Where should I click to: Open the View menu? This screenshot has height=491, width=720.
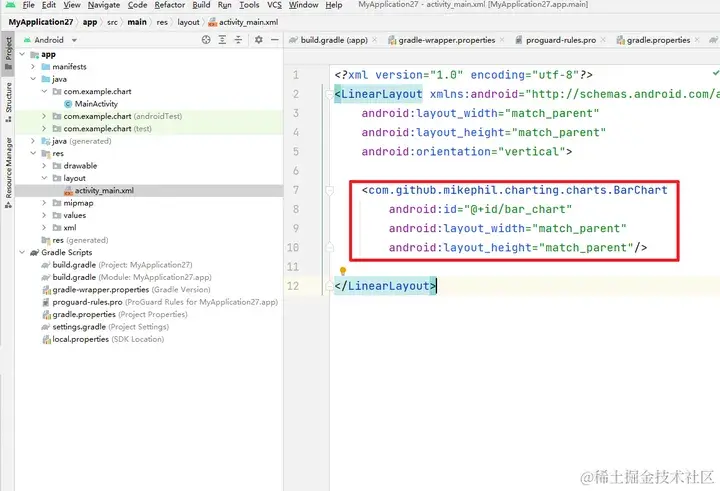[x=72, y=5]
